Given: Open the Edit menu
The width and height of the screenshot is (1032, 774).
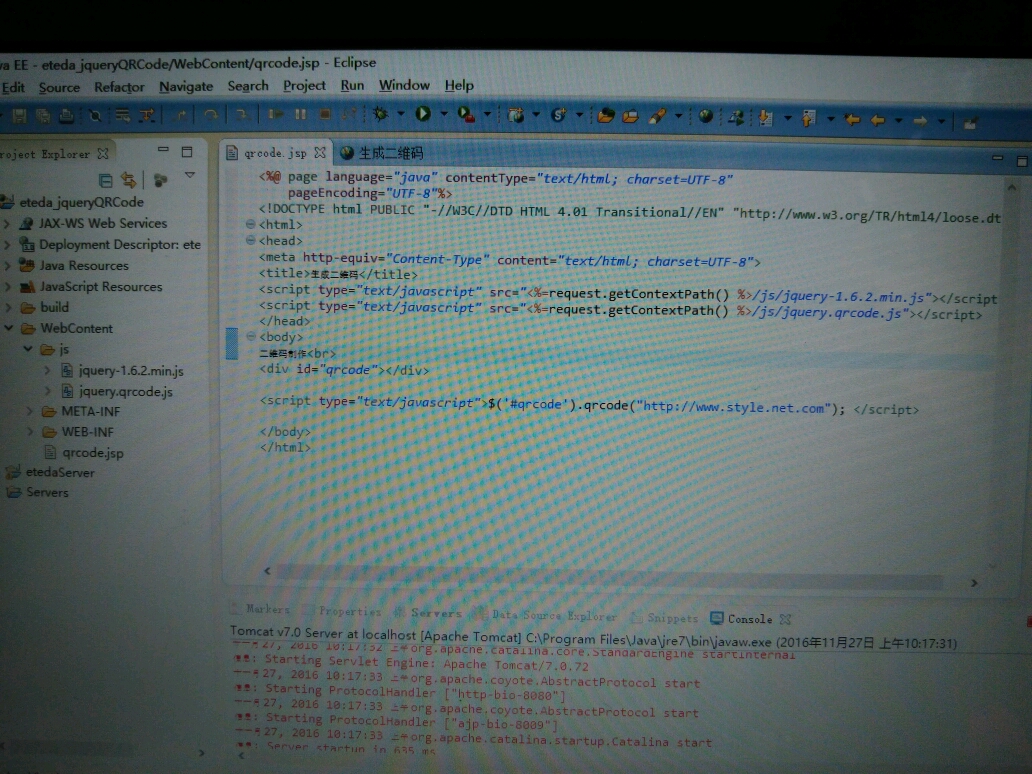Looking at the screenshot, I should click(x=13, y=87).
